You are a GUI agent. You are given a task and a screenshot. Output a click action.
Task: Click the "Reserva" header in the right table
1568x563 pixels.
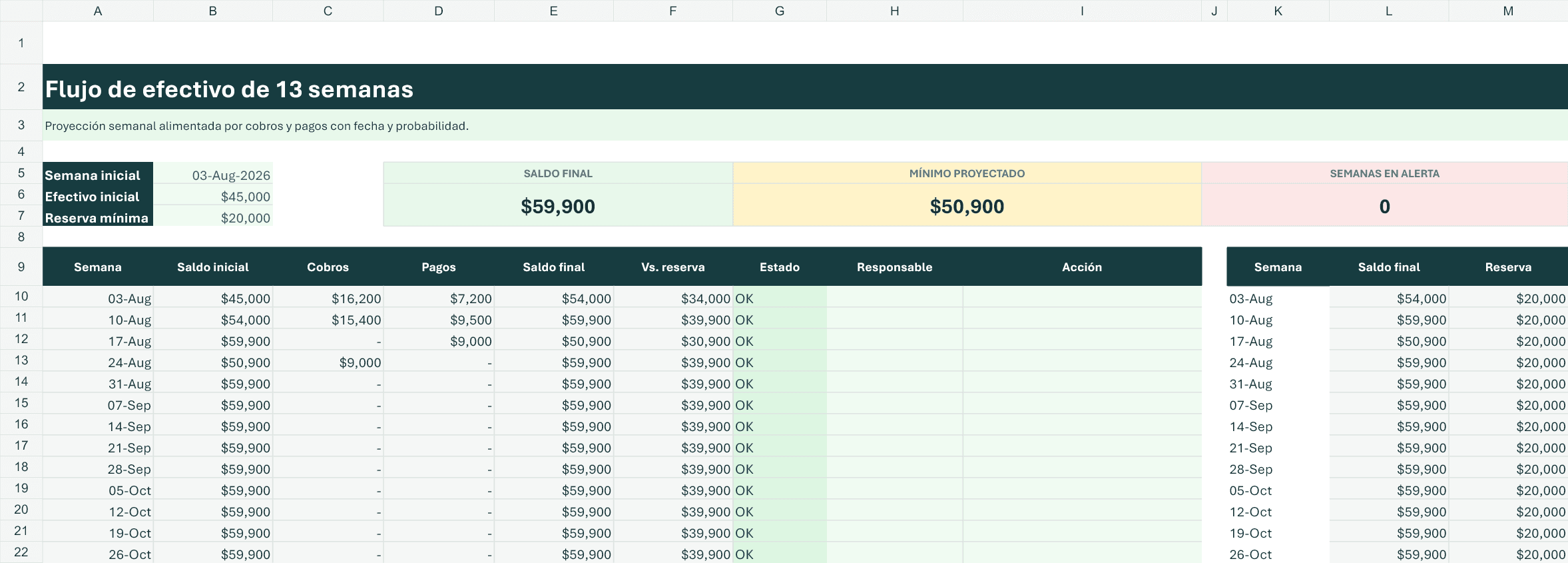pos(1508,267)
